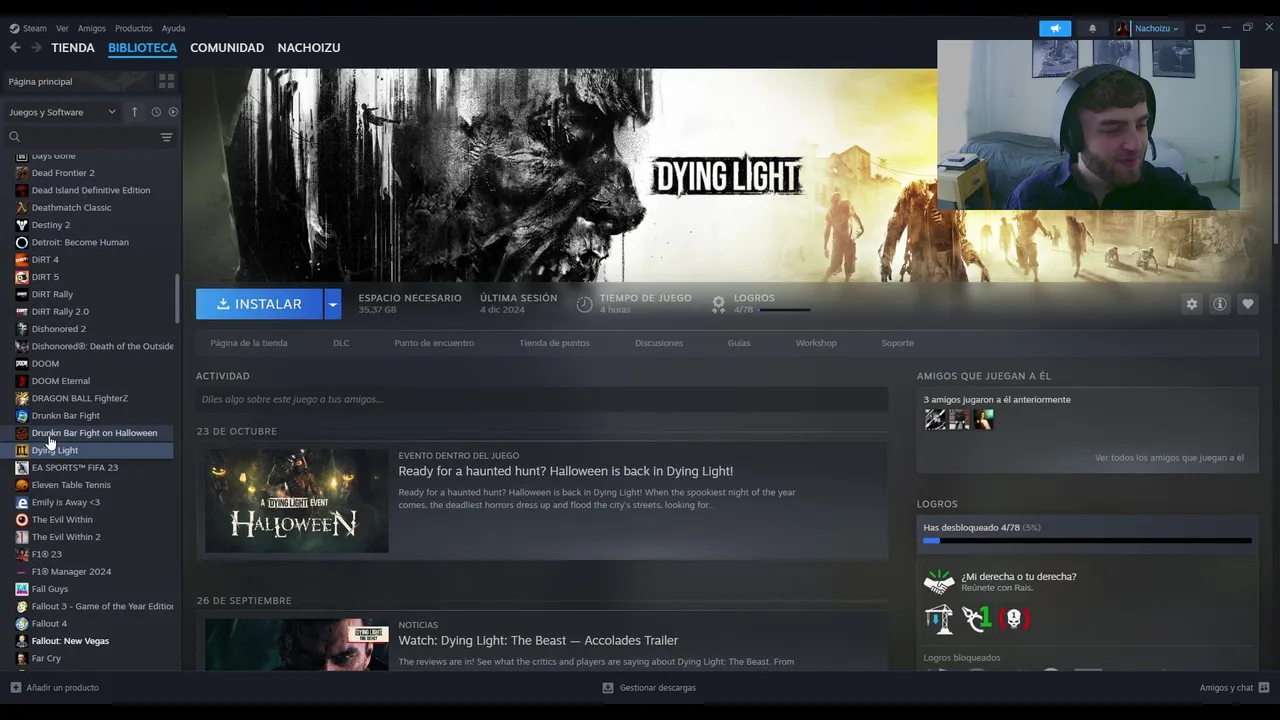Viewport: 1280px width, 720px height.
Task: Open the Accolades Trailer news thumbnail
Action: (297, 644)
